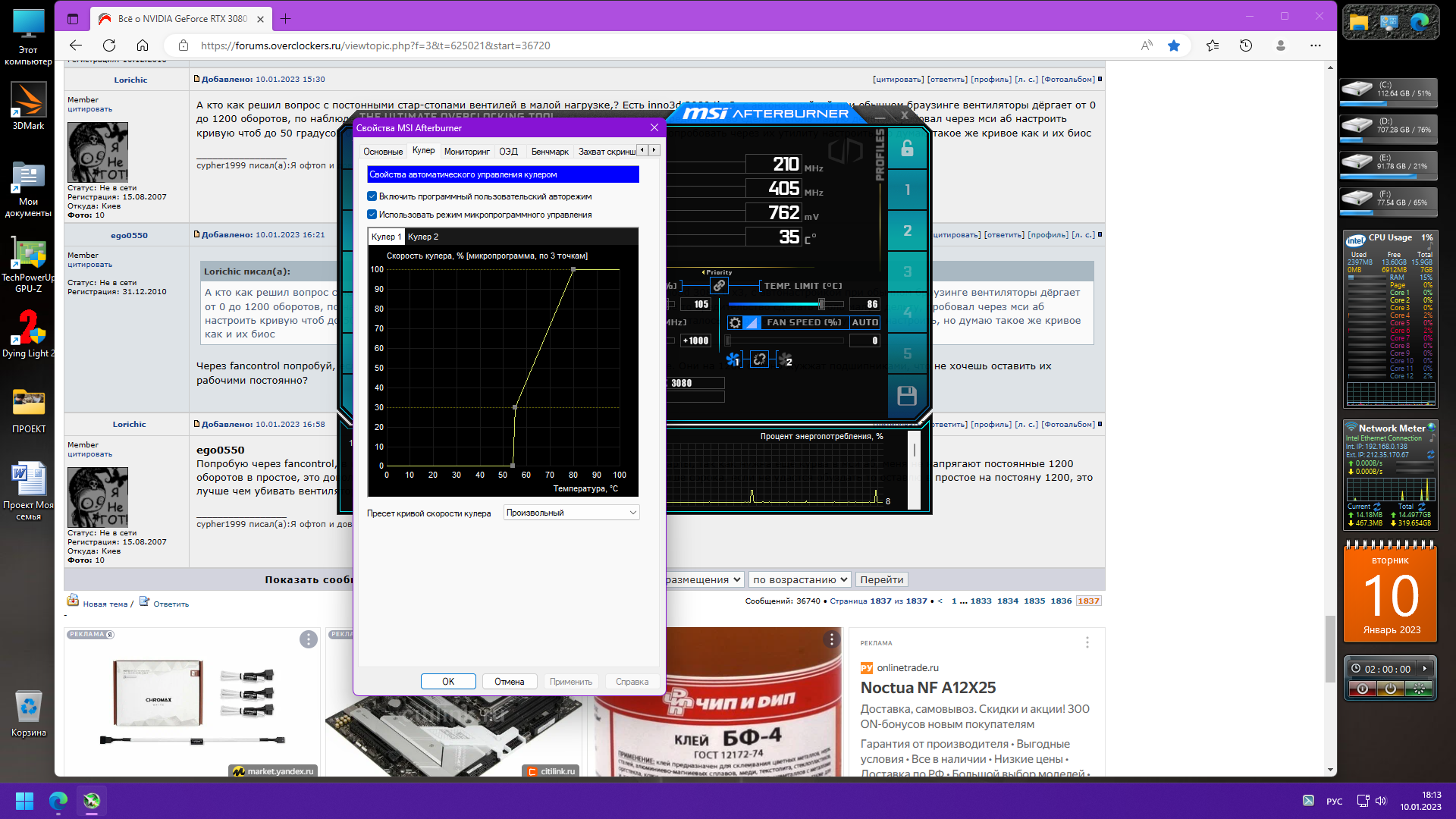Screen dimensions: 1456x819
Task: Click the save profile floppy icon
Action: (907, 396)
